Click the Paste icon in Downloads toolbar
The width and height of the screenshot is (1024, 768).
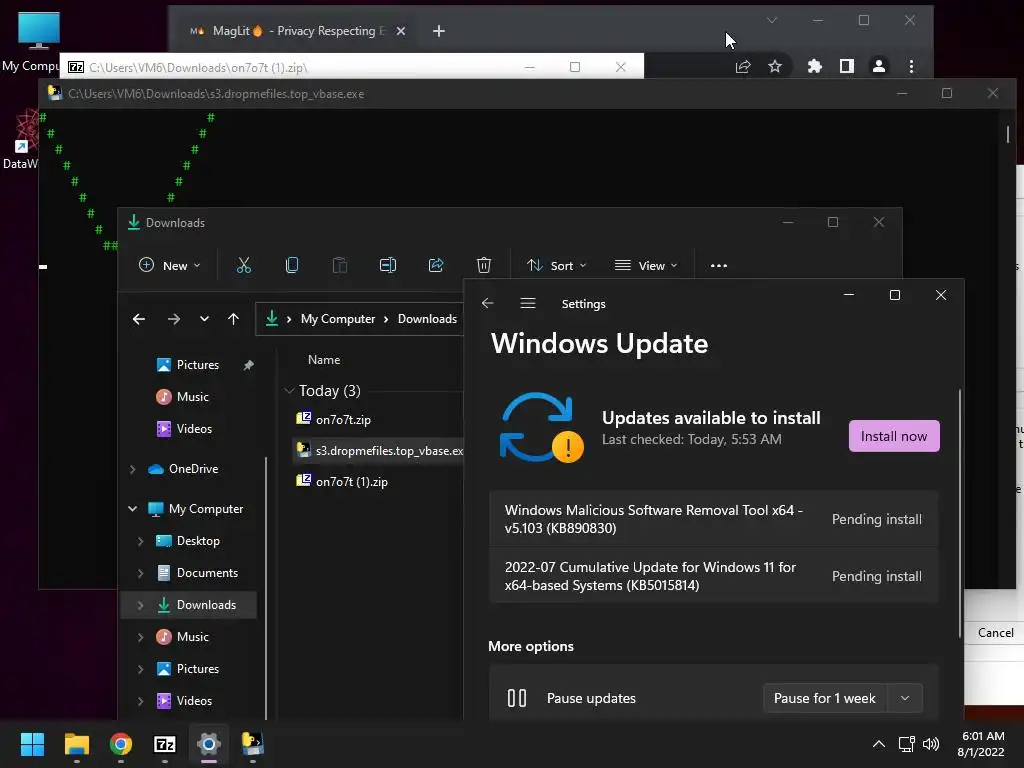click(x=340, y=265)
